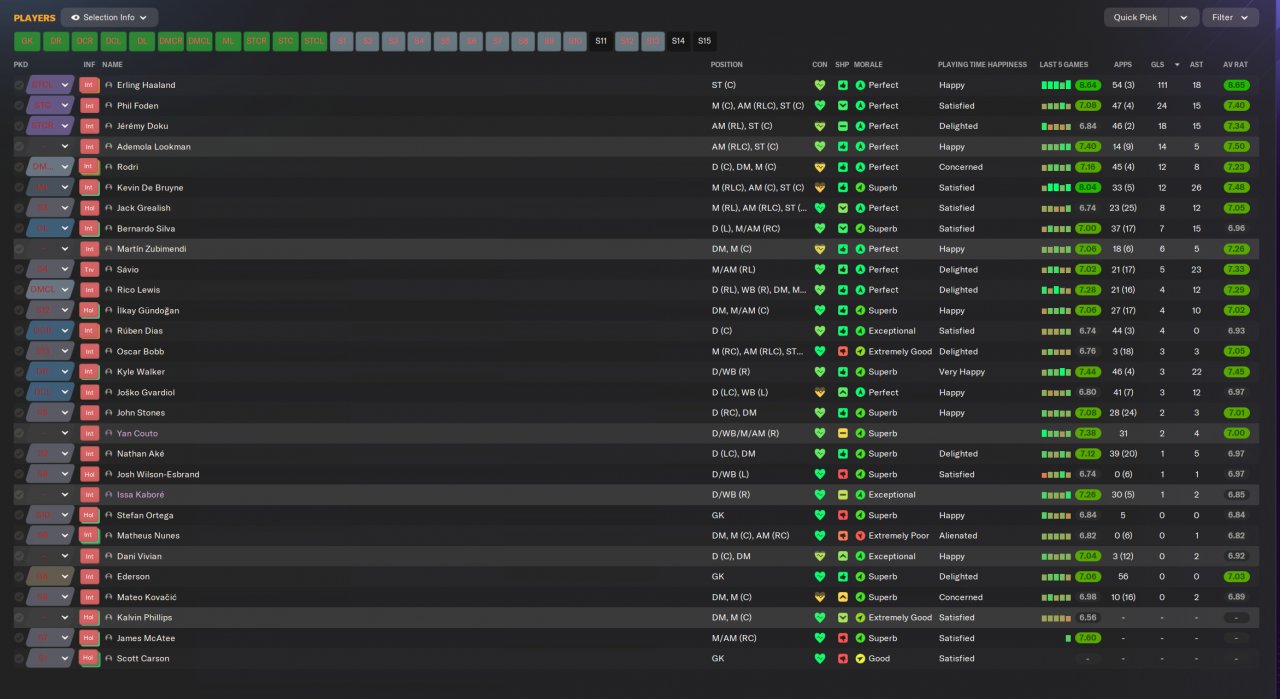Click Scott Carson's yellow morale icon
Screen dimensions: 1280x699
click(860, 659)
